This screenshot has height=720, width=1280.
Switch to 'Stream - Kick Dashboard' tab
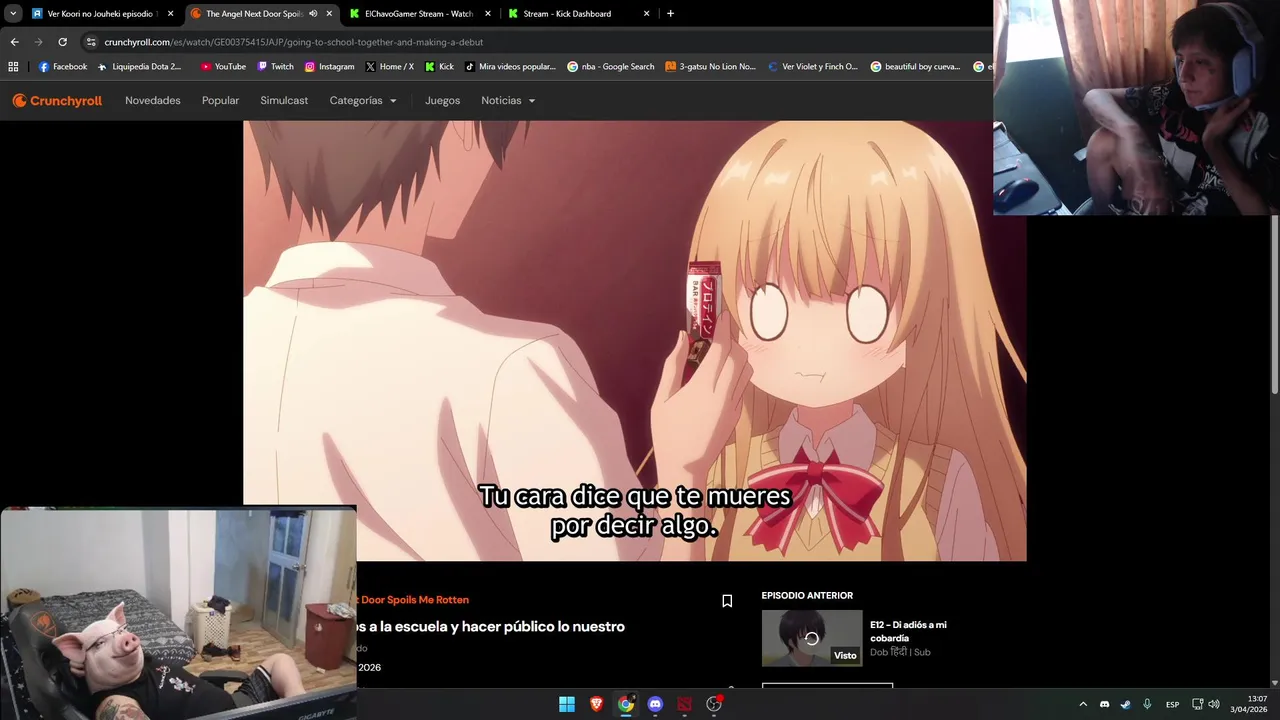(578, 14)
